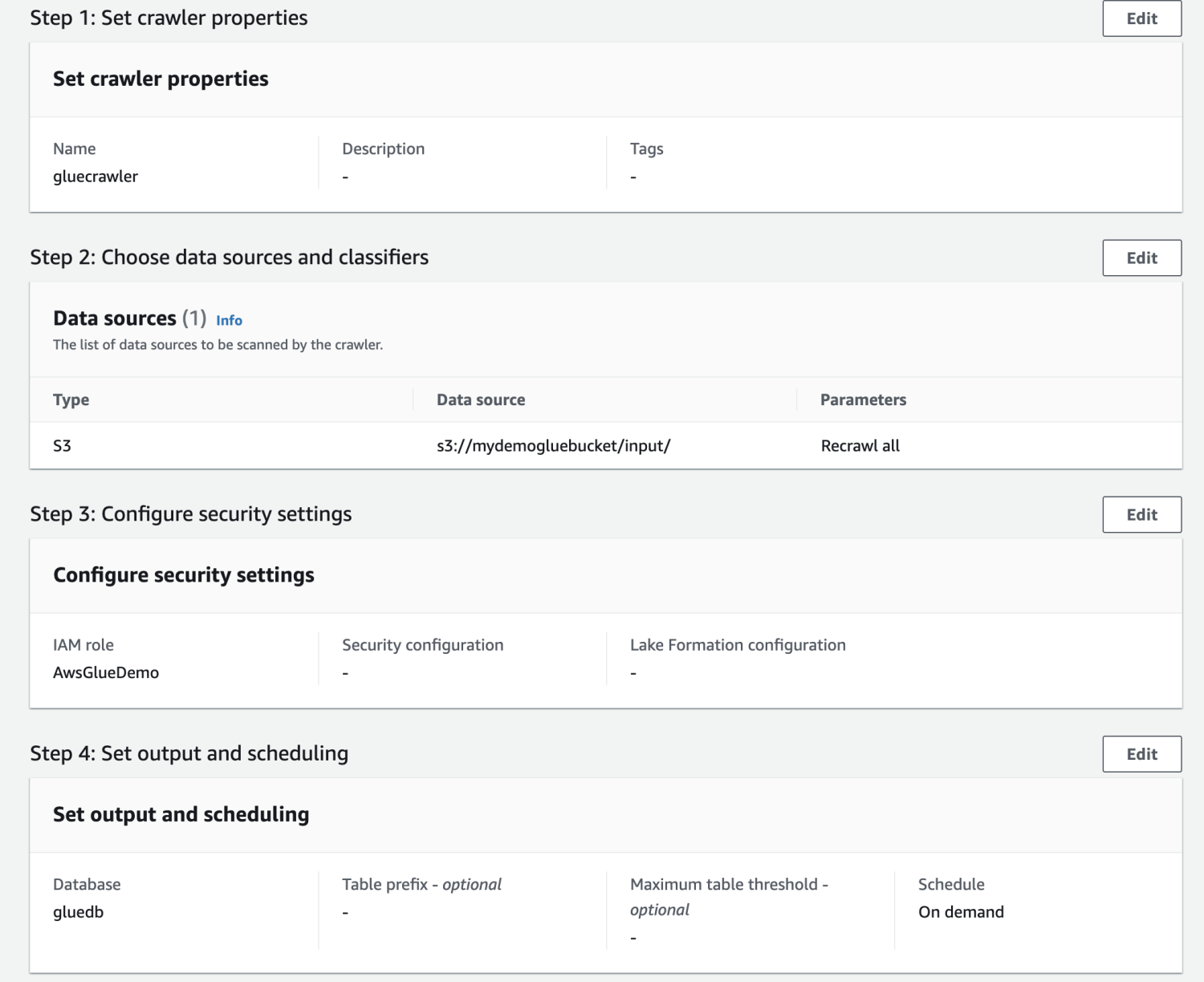Open the Info link beside Data sources
The image size is (1204, 982).
pos(229,320)
